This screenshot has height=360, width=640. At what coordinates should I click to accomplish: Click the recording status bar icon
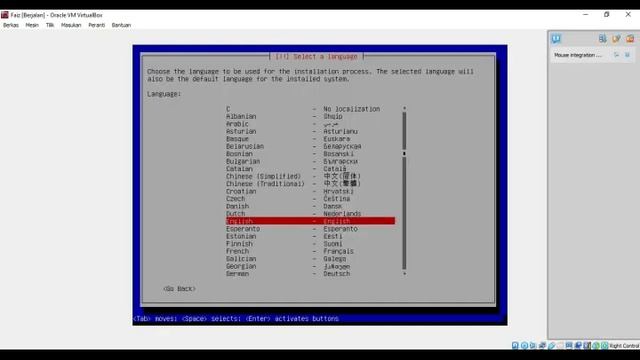point(578,346)
